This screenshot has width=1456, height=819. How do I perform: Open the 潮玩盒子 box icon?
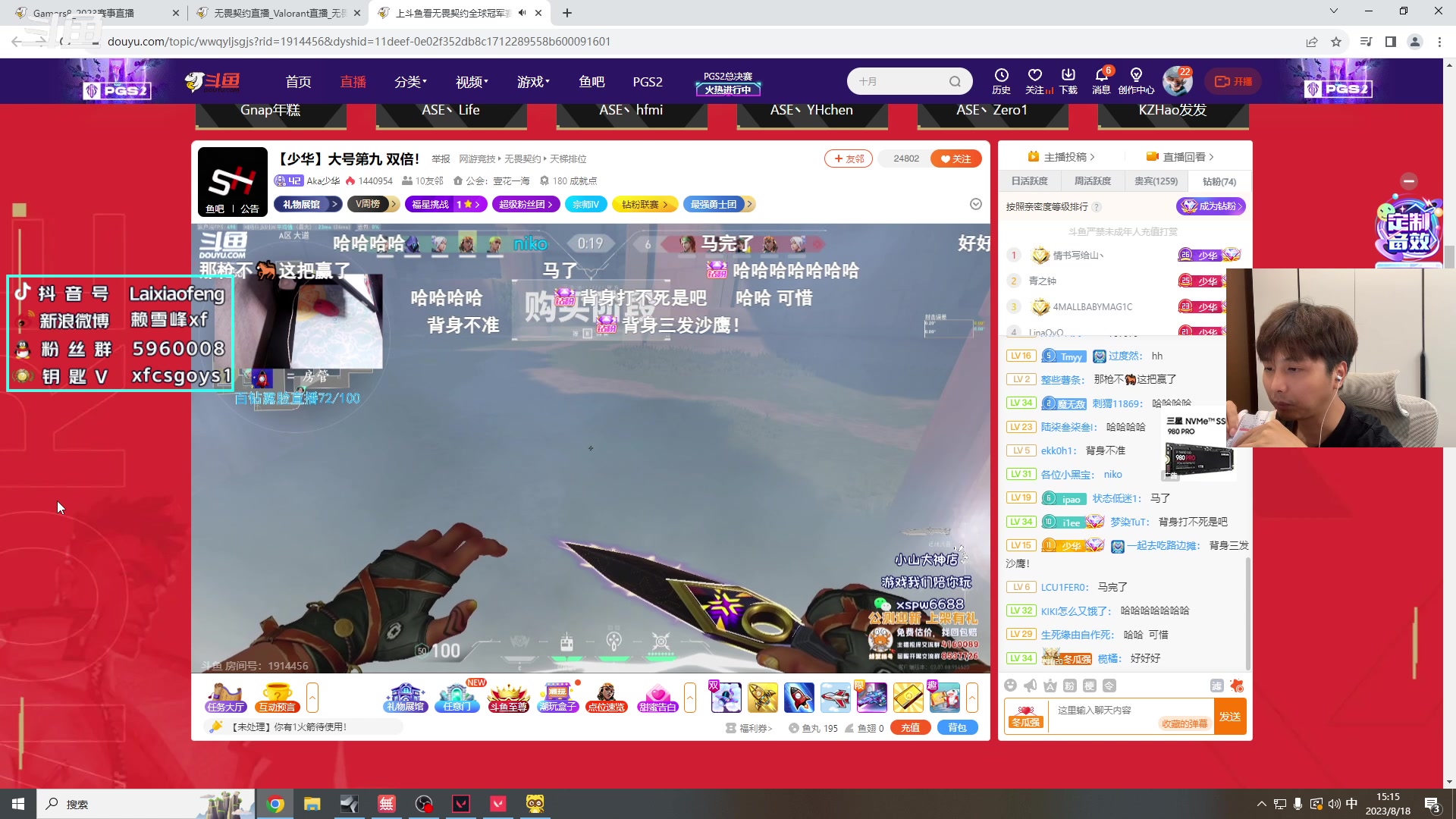[x=558, y=697]
